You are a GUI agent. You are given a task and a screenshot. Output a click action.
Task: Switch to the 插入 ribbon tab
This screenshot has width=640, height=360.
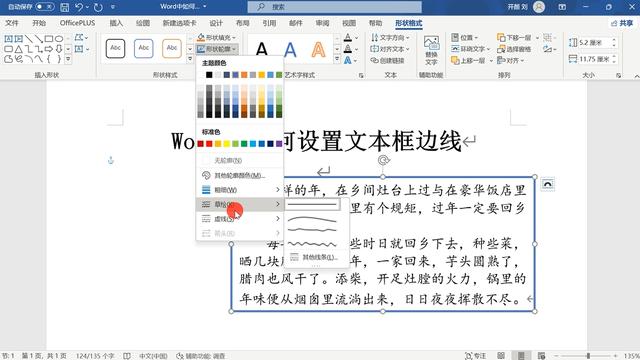point(116,23)
